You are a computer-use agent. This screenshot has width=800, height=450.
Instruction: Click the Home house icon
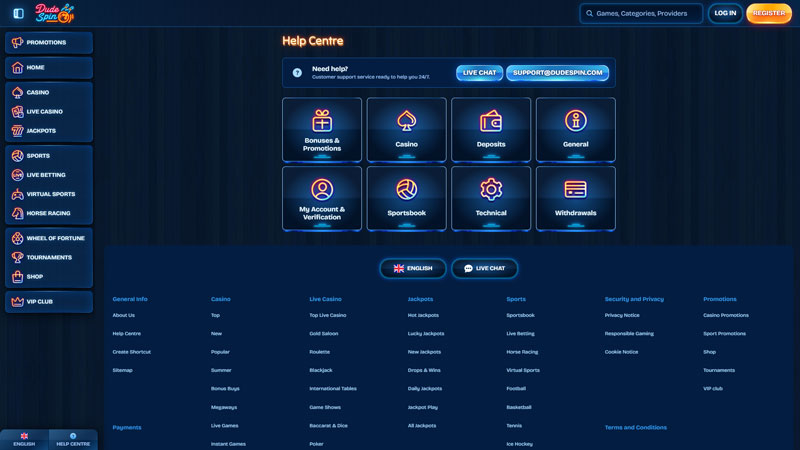click(17, 67)
